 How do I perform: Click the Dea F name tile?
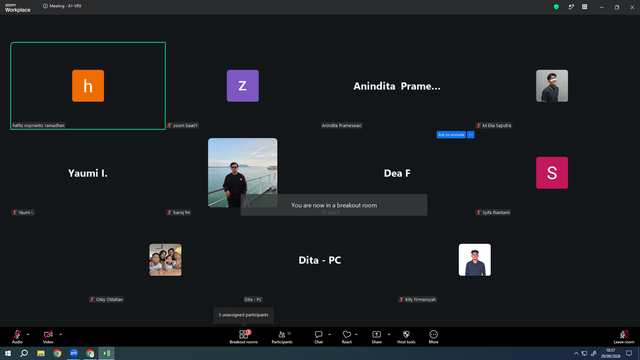pos(397,173)
